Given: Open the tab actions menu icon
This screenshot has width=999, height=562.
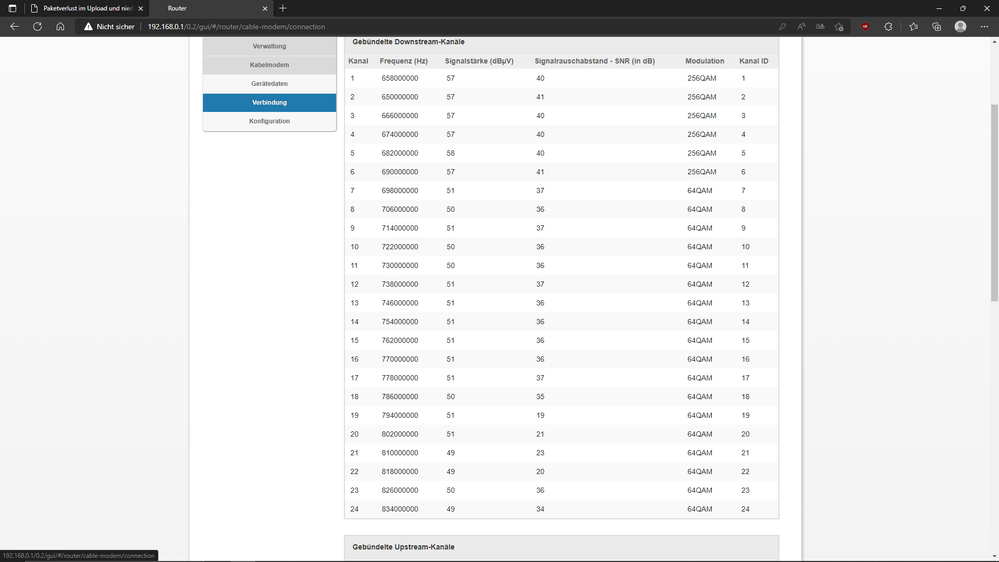Looking at the screenshot, I should click(x=12, y=8).
